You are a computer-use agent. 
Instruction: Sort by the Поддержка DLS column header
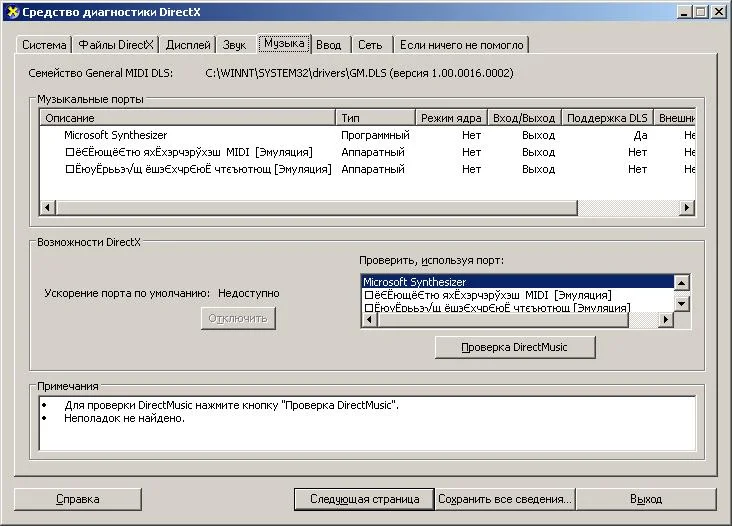(x=607, y=118)
